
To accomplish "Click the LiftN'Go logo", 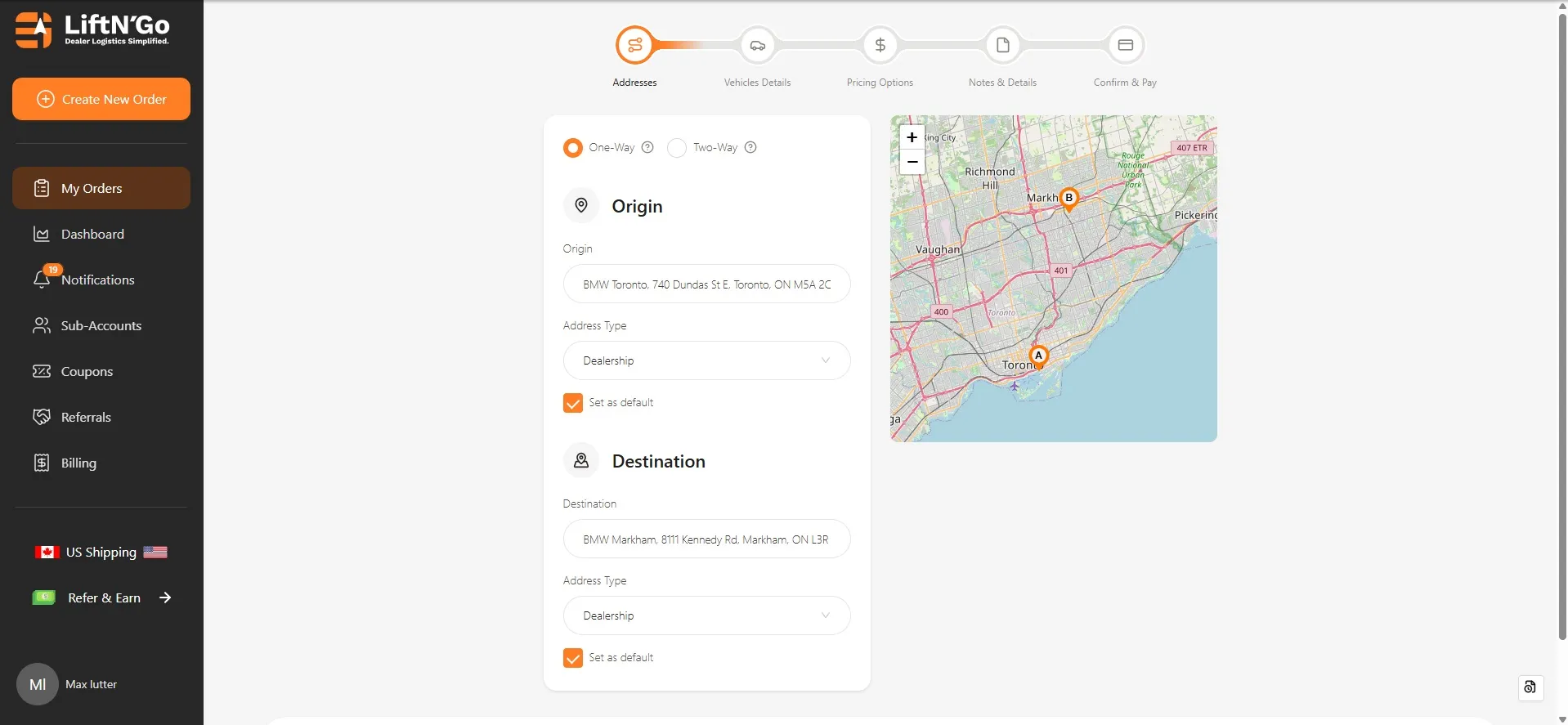I will point(92,30).
